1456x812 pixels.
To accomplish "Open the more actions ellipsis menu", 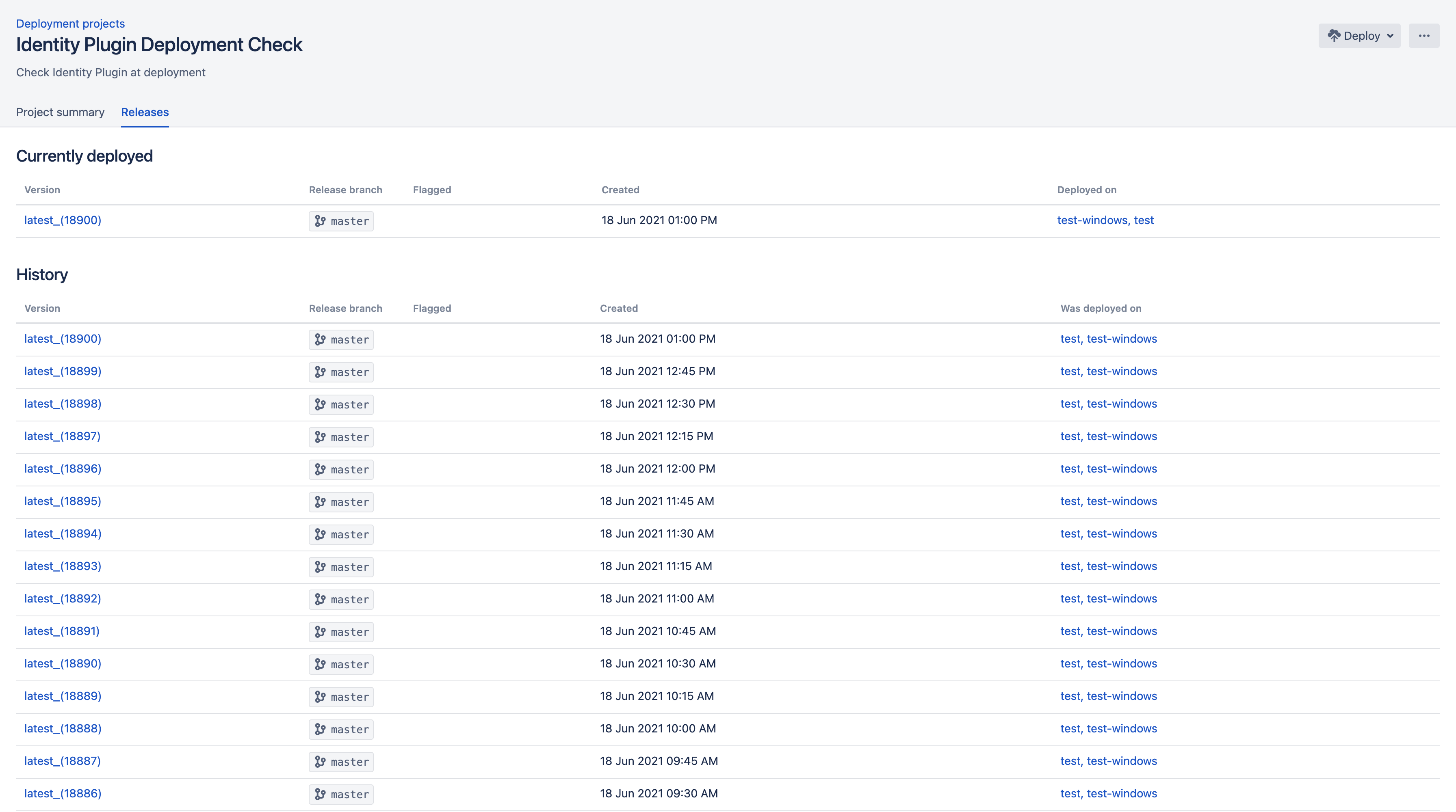I will [1424, 36].
